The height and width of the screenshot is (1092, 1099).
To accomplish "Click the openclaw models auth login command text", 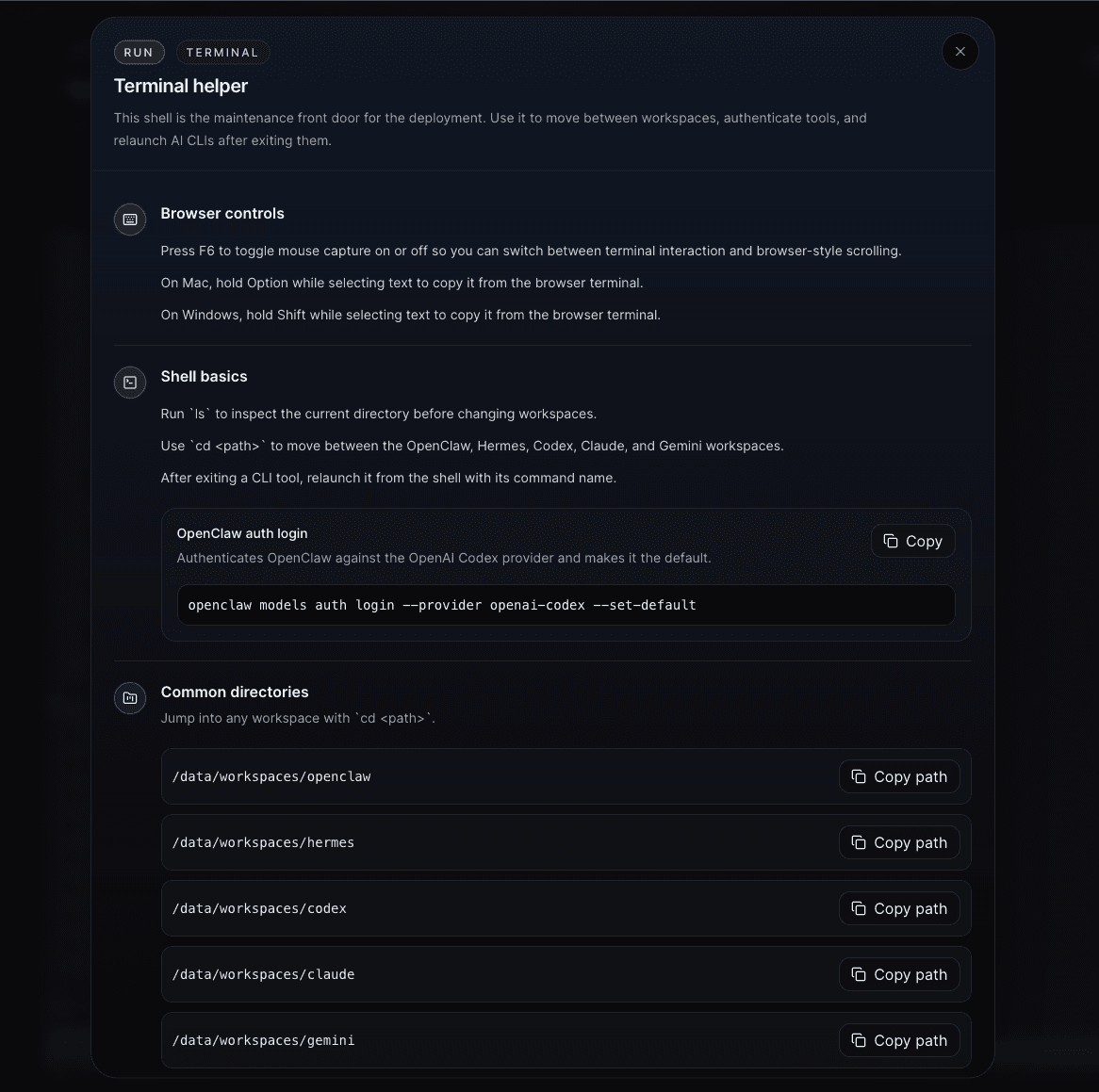I will 441,605.
